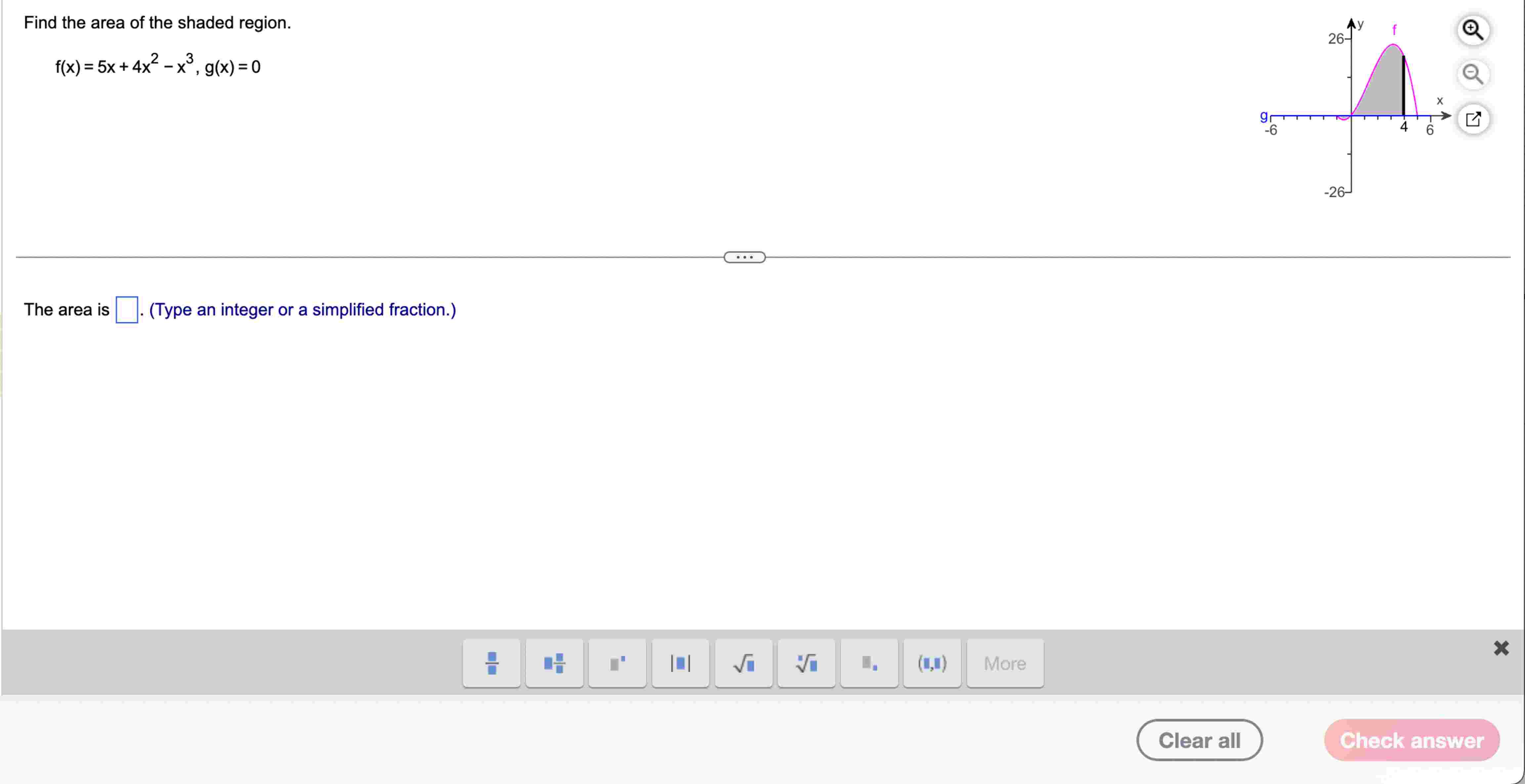This screenshot has height=784, width=1525.
Task: Zoom out of the graph
Action: point(1473,74)
